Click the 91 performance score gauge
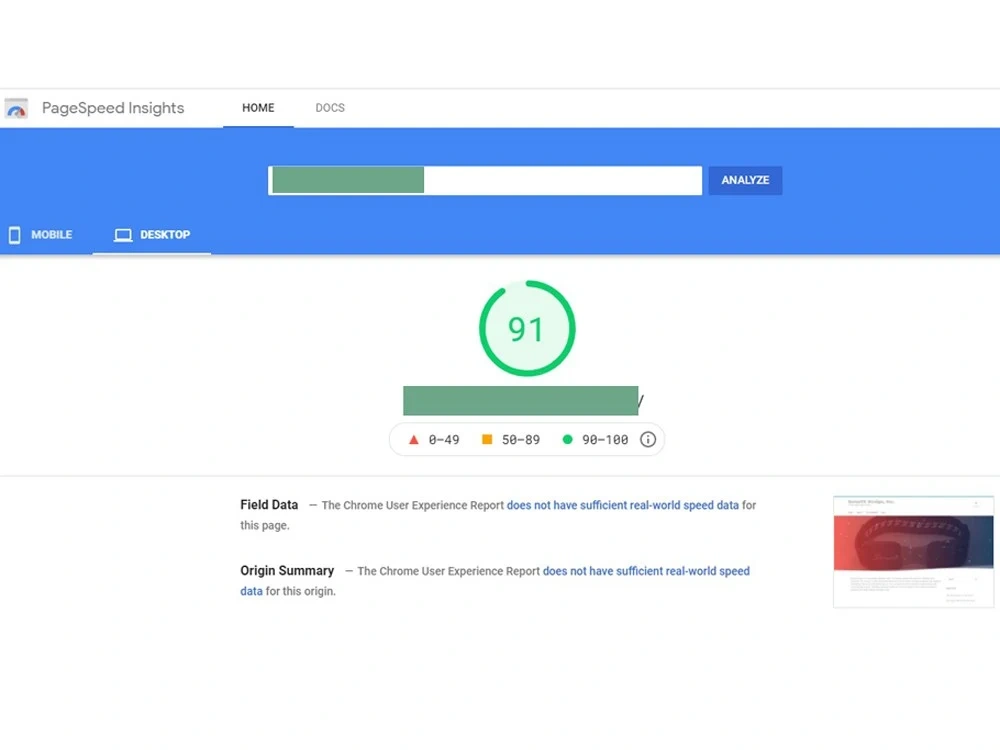This screenshot has width=1000, height=750. pyautogui.click(x=527, y=328)
